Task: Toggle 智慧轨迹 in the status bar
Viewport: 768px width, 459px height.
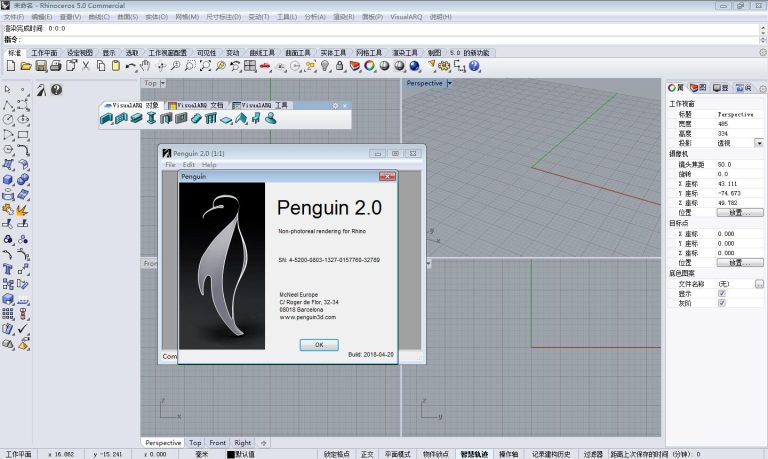Action: [x=474, y=454]
